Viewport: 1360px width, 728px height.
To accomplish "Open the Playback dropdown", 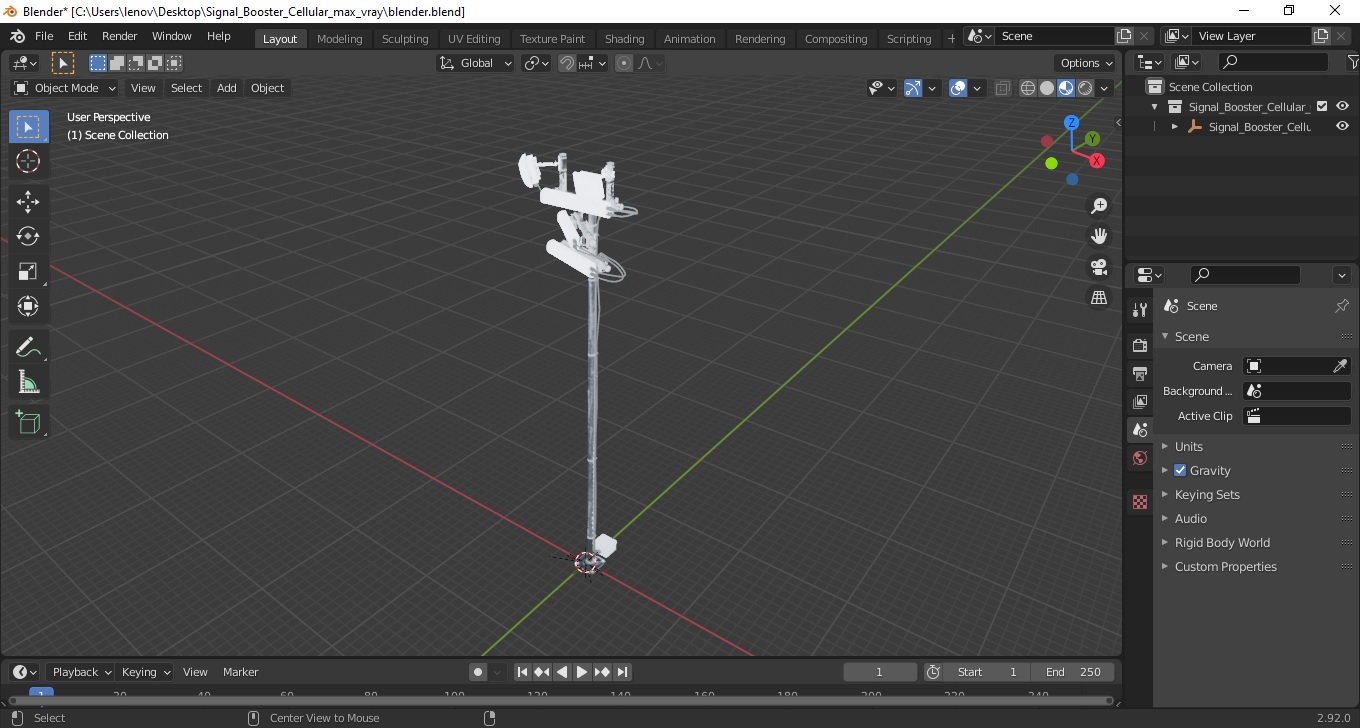I will coord(82,672).
